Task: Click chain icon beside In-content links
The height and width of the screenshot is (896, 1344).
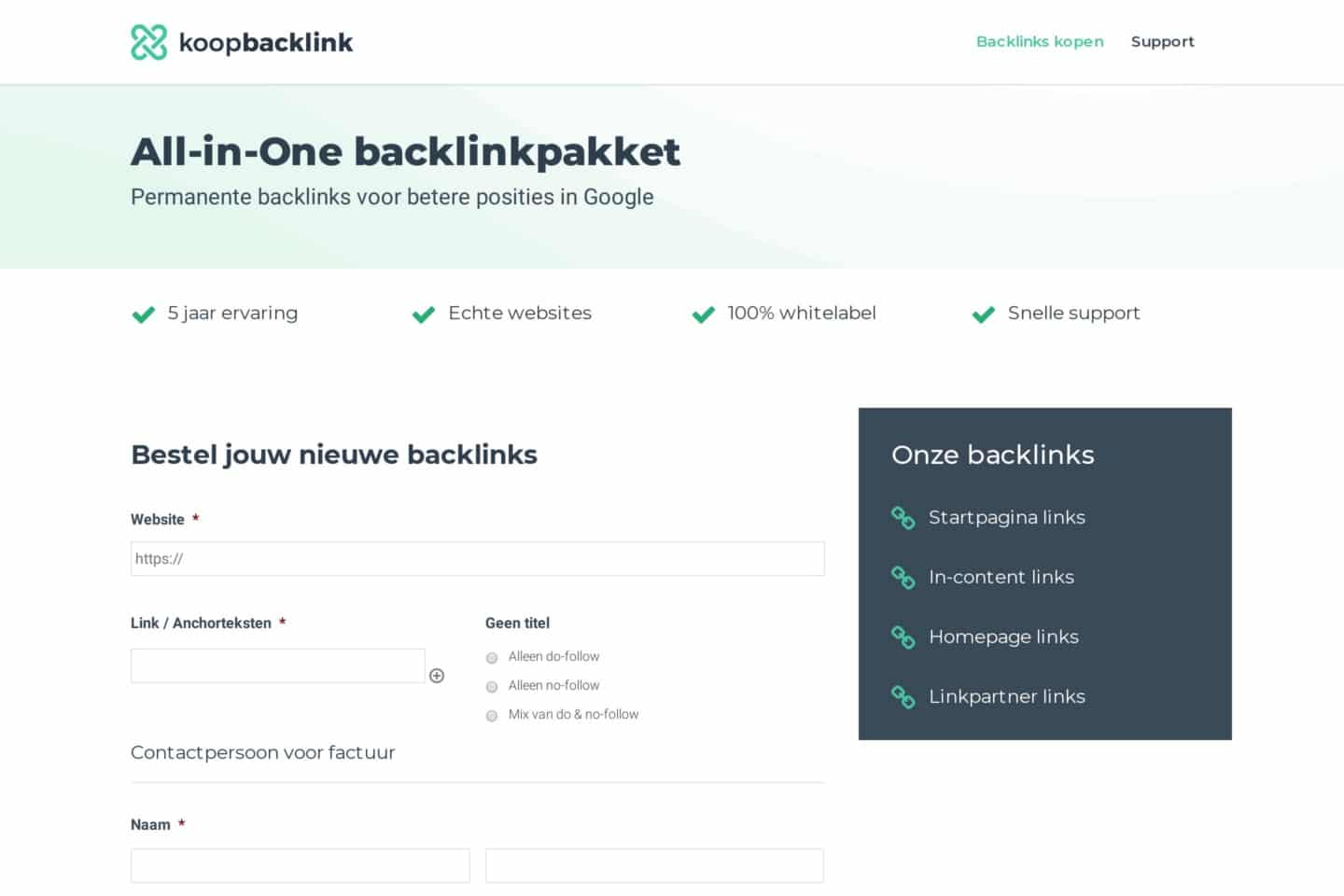Action: [x=903, y=578]
